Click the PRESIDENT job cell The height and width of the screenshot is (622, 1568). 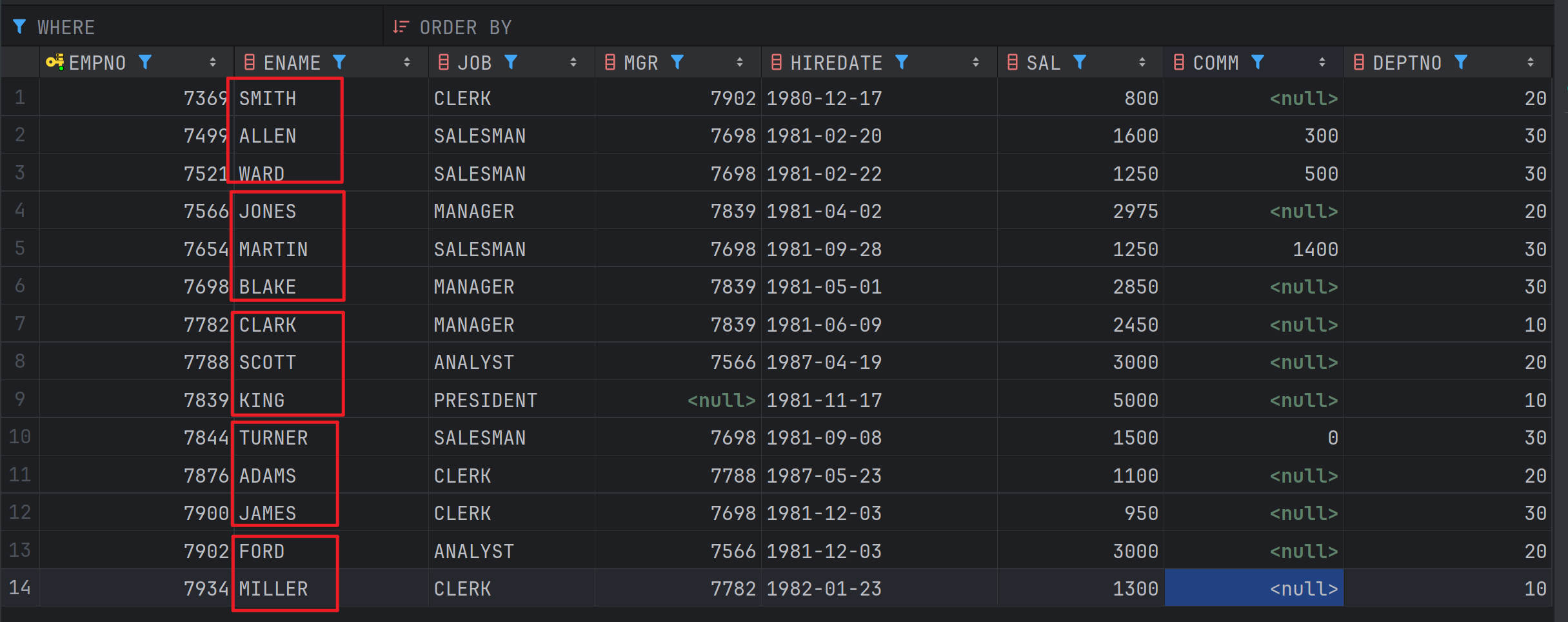pyautogui.click(x=485, y=401)
